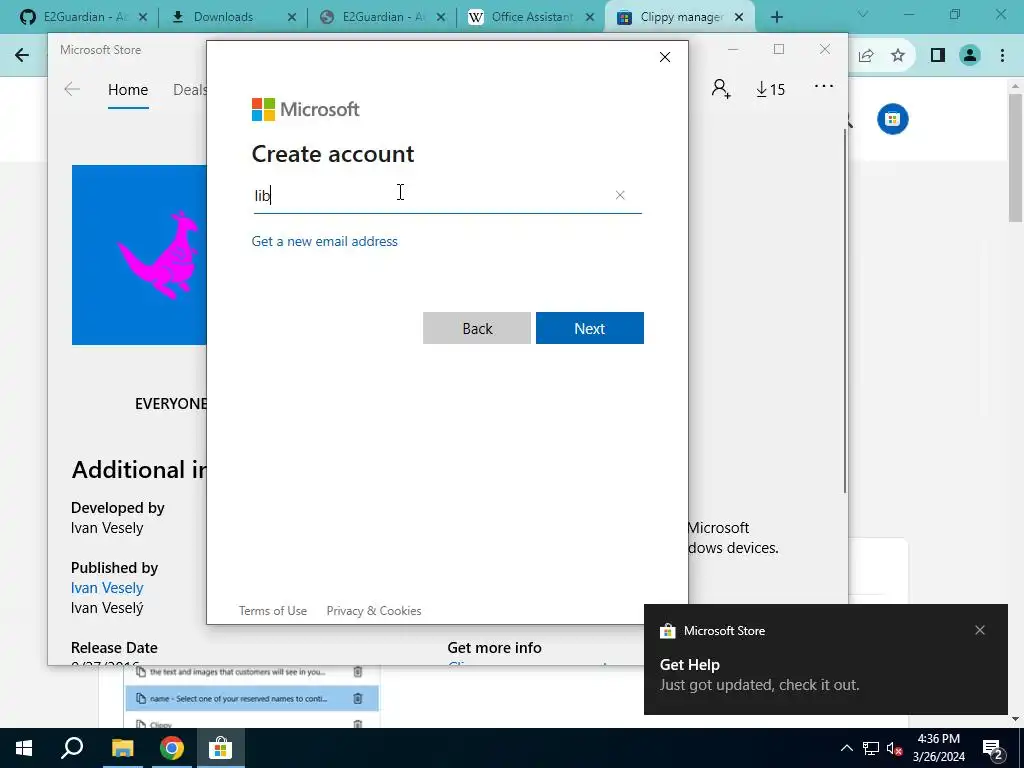Click the Microsoft Store back arrow
The image size is (1024, 768).
coord(72,89)
